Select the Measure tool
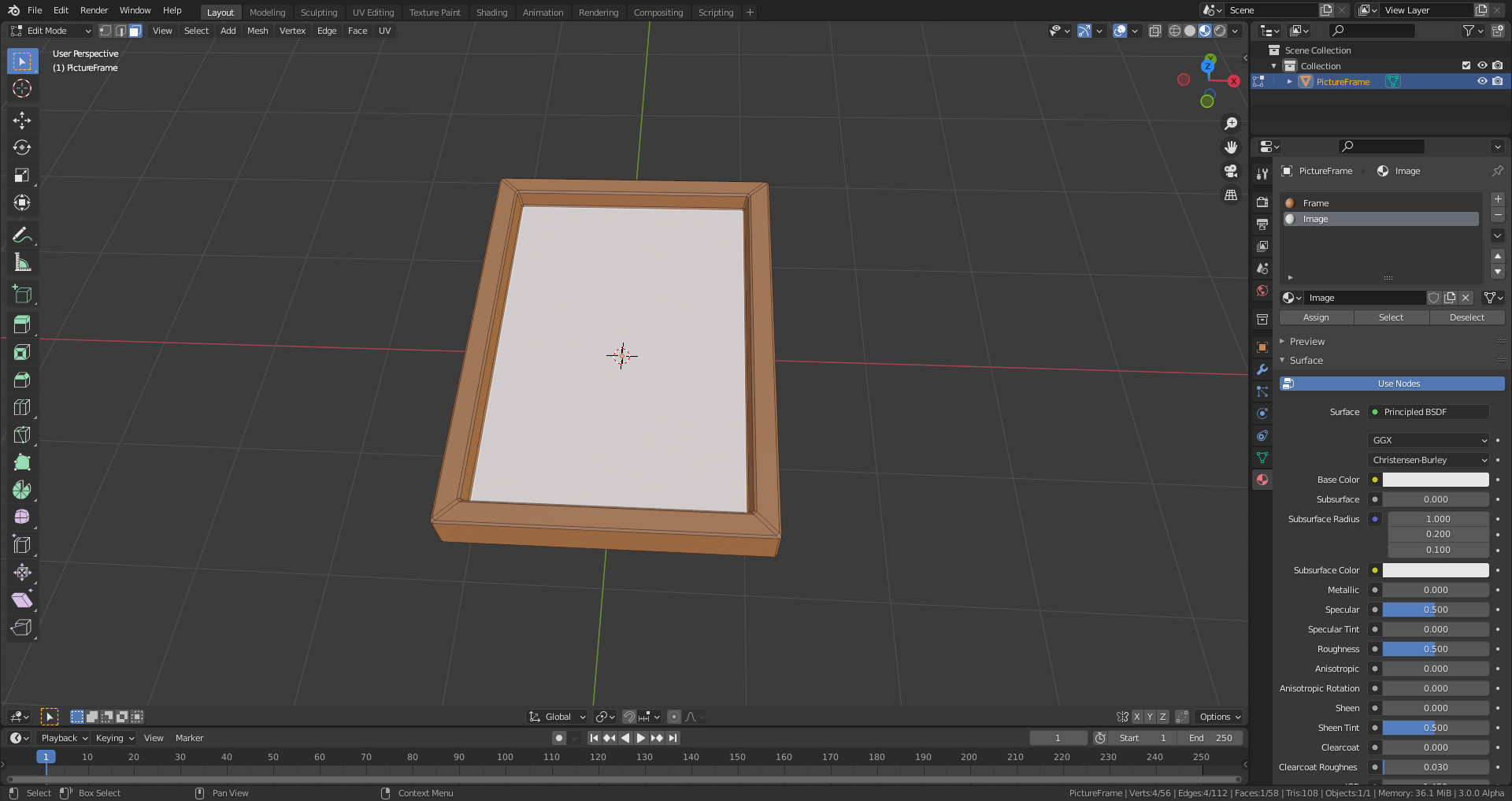The image size is (1512, 801). pos(22,262)
